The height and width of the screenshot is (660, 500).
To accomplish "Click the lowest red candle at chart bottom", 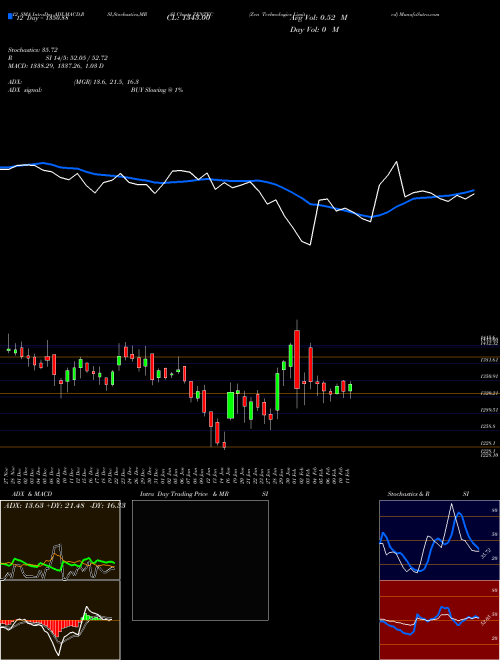I will click(224, 444).
